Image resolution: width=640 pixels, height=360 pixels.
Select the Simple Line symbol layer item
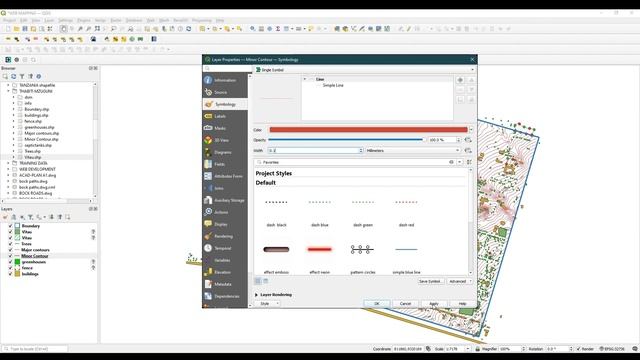(x=333, y=85)
